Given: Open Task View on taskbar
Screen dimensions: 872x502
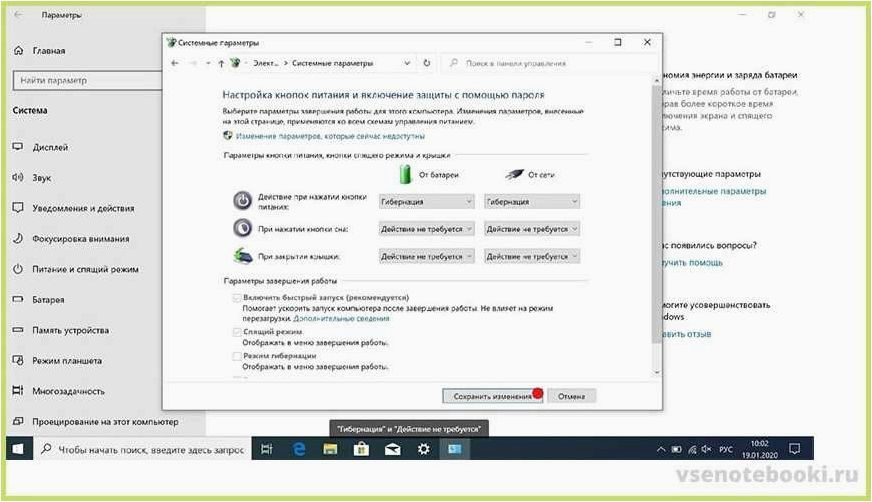Looking at the screenshot, I should pos(267,449).
